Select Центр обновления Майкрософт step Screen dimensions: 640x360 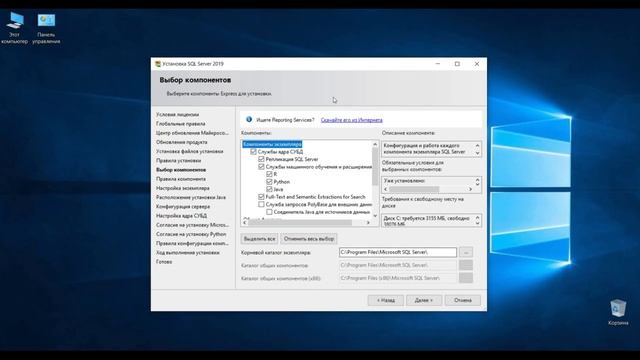pos(192,133)
